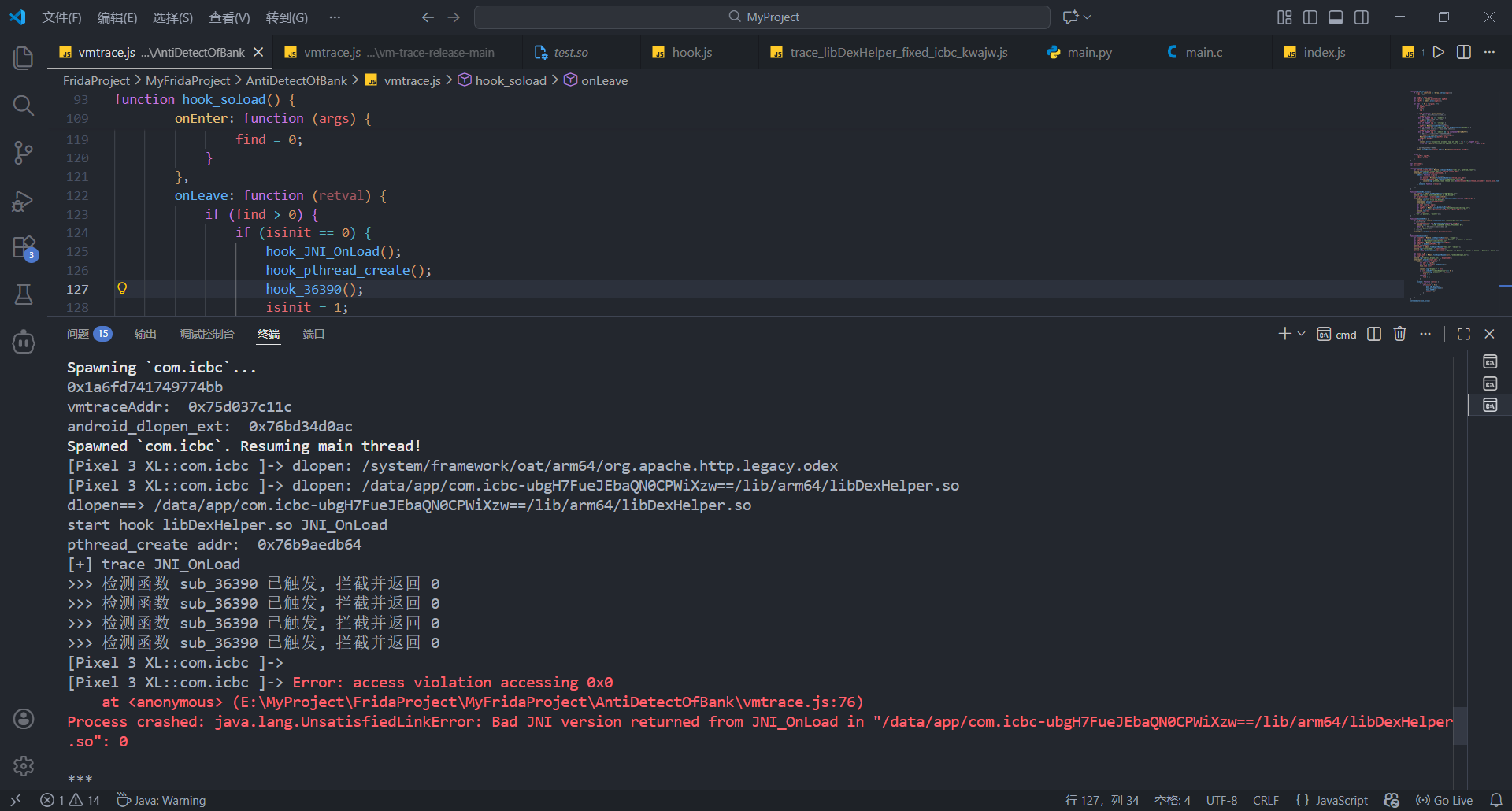1512x811 pixels.
Task: Click the terminal vertical scrollbar thumb
Action: coord(1460,725)
